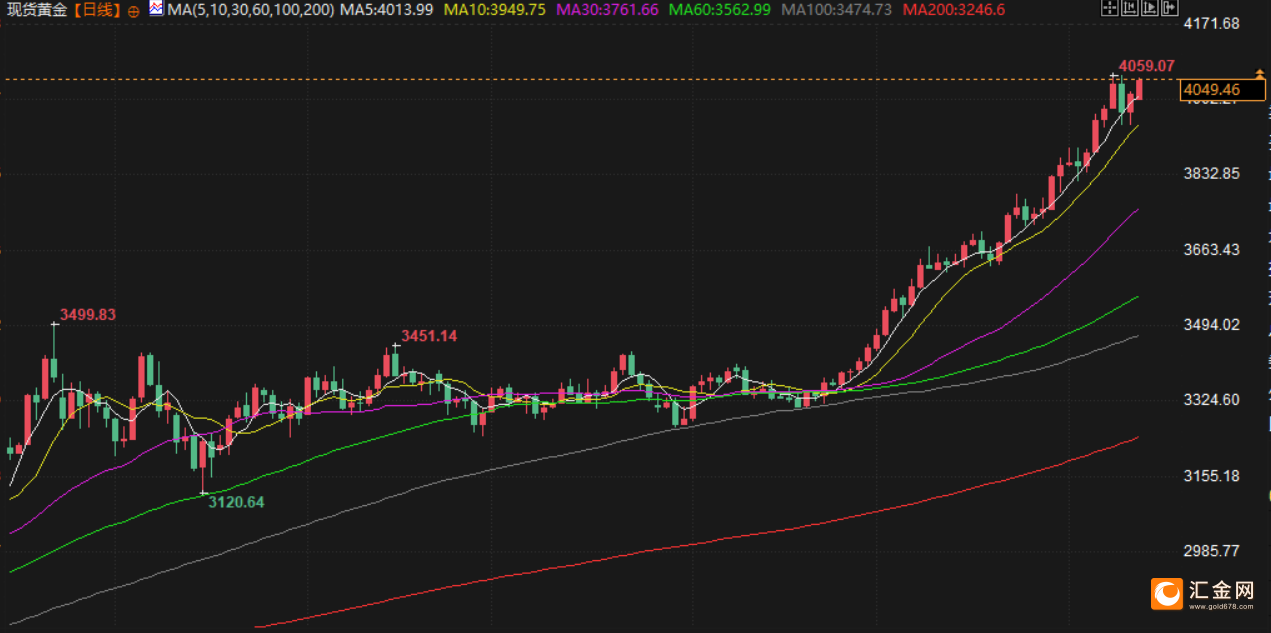The image size is (1271, 633).
Task: Click the magenta MA30:3761.66 legend value
Action: [x=609, y=10]
